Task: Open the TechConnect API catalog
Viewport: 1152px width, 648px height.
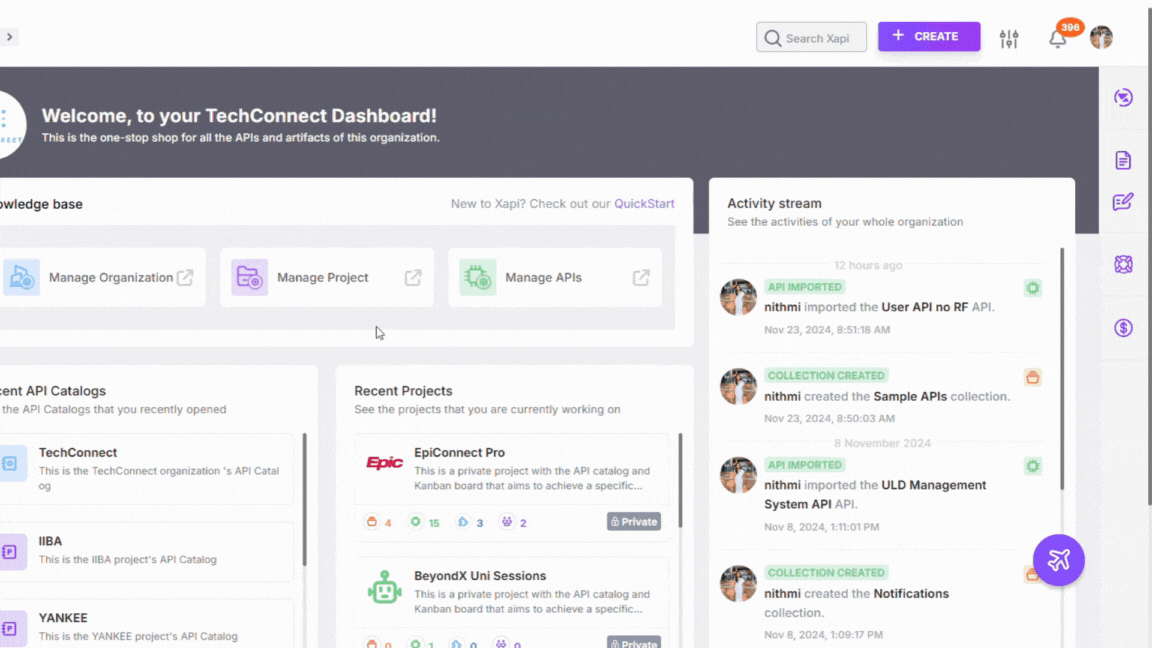Action: 145,469
